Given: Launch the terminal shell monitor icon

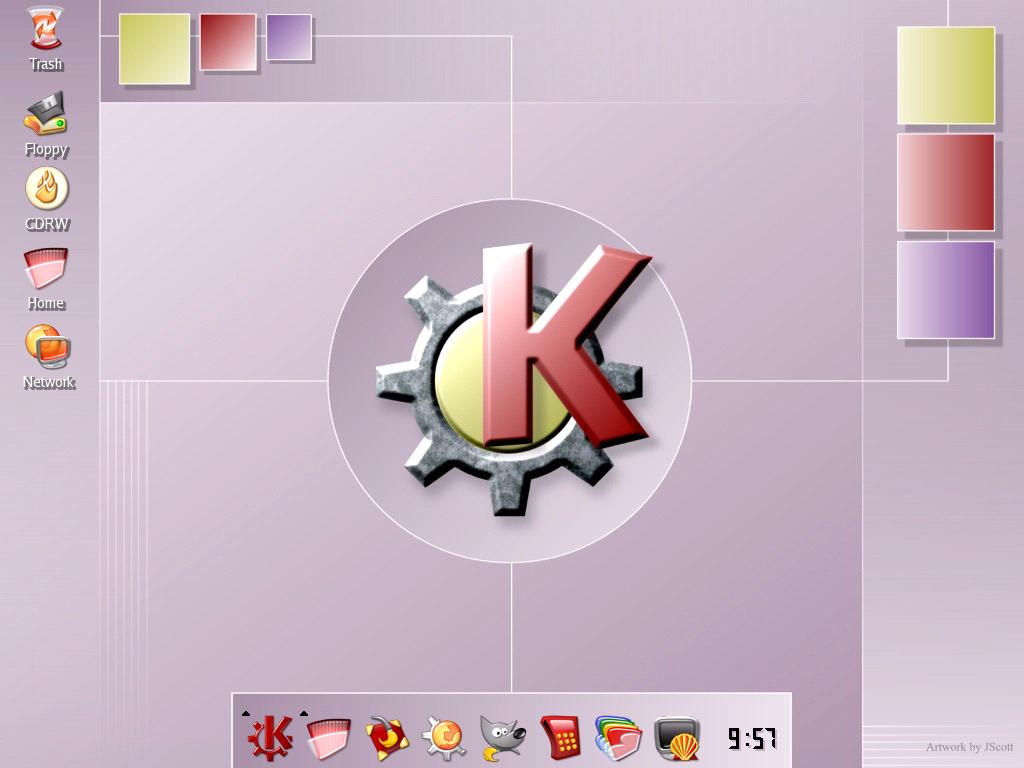Looking at the screenshot, I should coord(677,739).
